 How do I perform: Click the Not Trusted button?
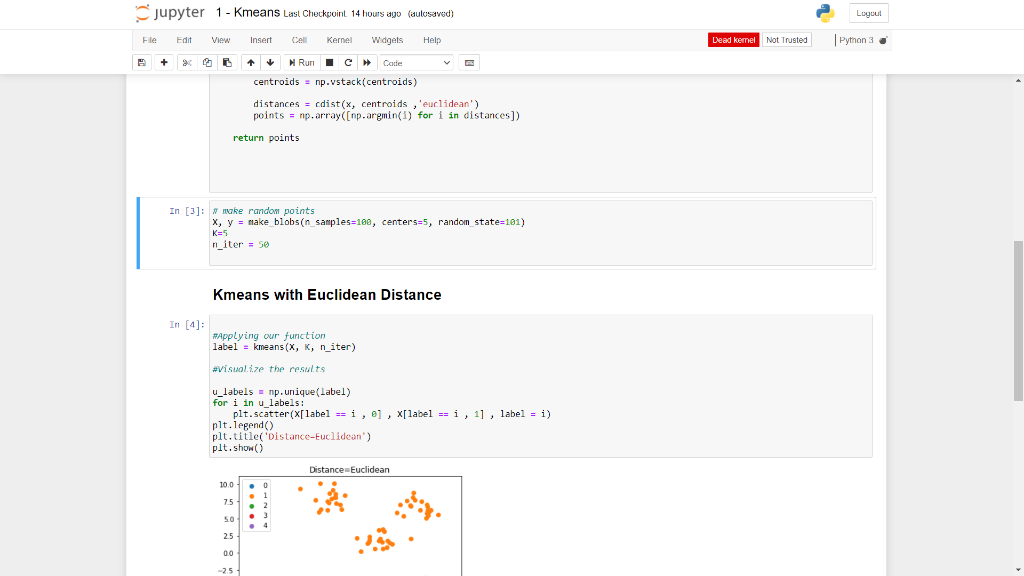[x=786, y=40]
